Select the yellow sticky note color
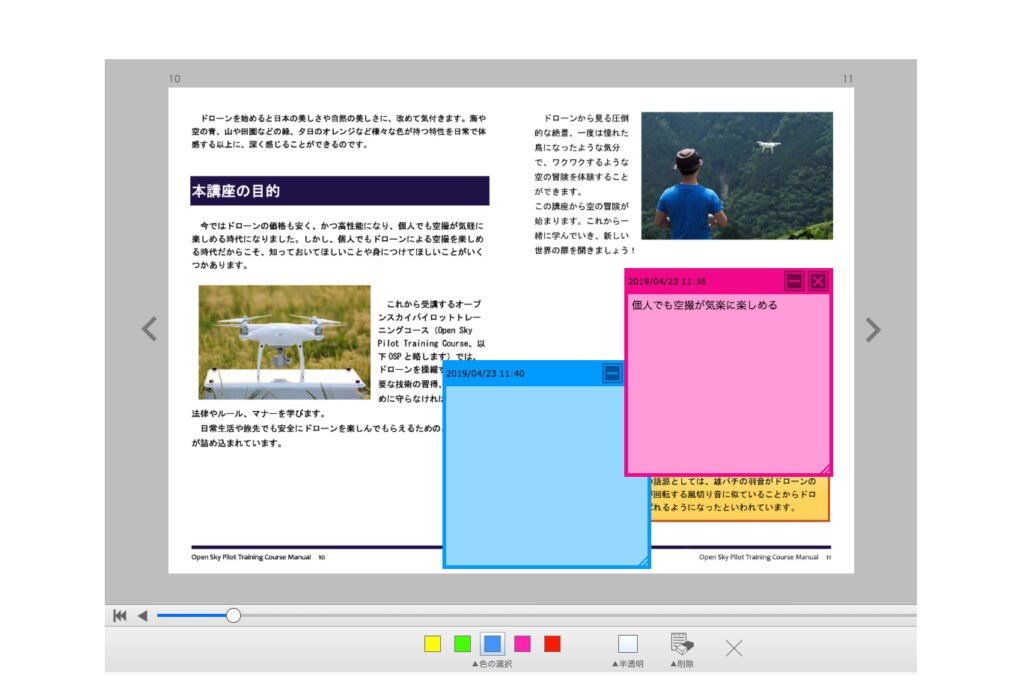 (x=432, y=644)
